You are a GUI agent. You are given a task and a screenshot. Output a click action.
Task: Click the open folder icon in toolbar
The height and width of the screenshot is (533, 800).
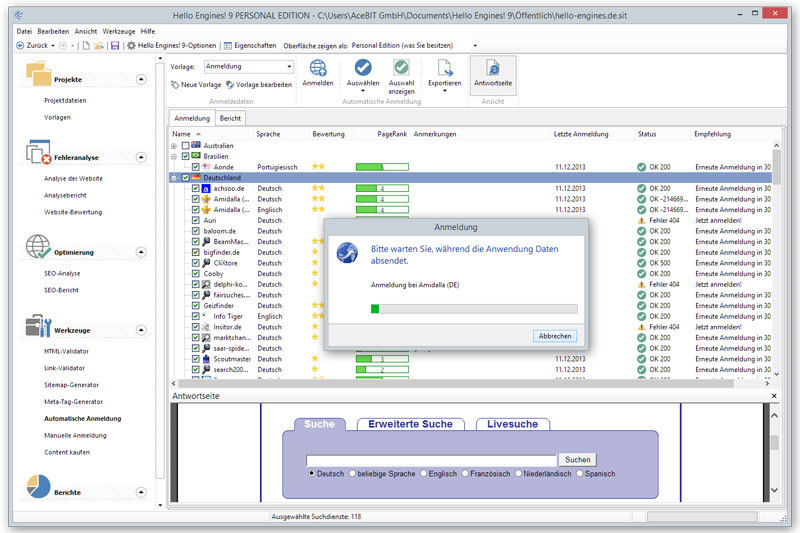coord(98,46)
